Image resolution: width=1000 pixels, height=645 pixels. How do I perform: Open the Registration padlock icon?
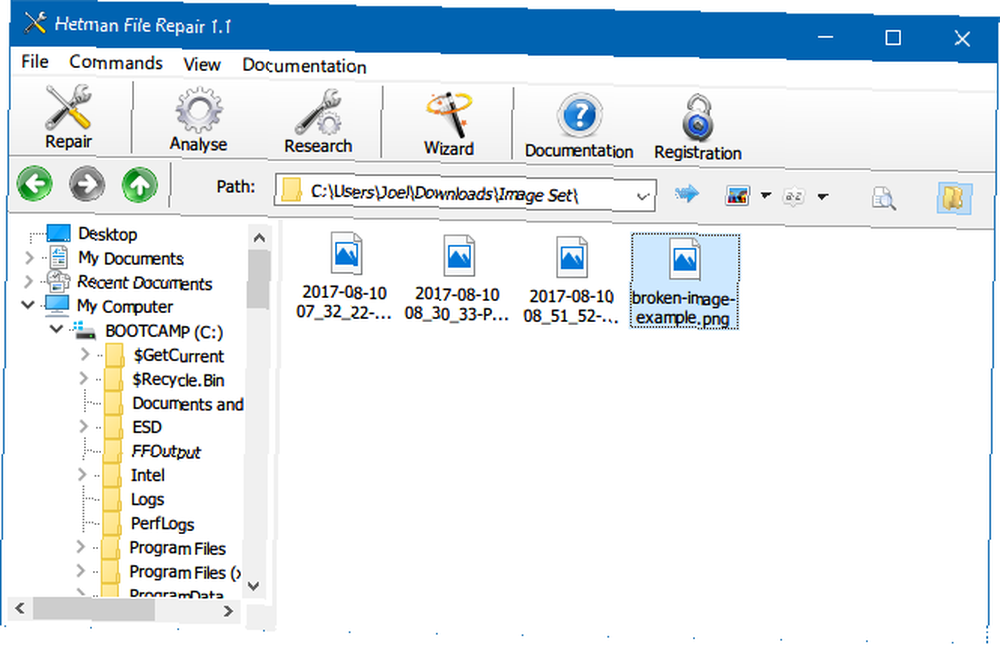click(698, 127)
